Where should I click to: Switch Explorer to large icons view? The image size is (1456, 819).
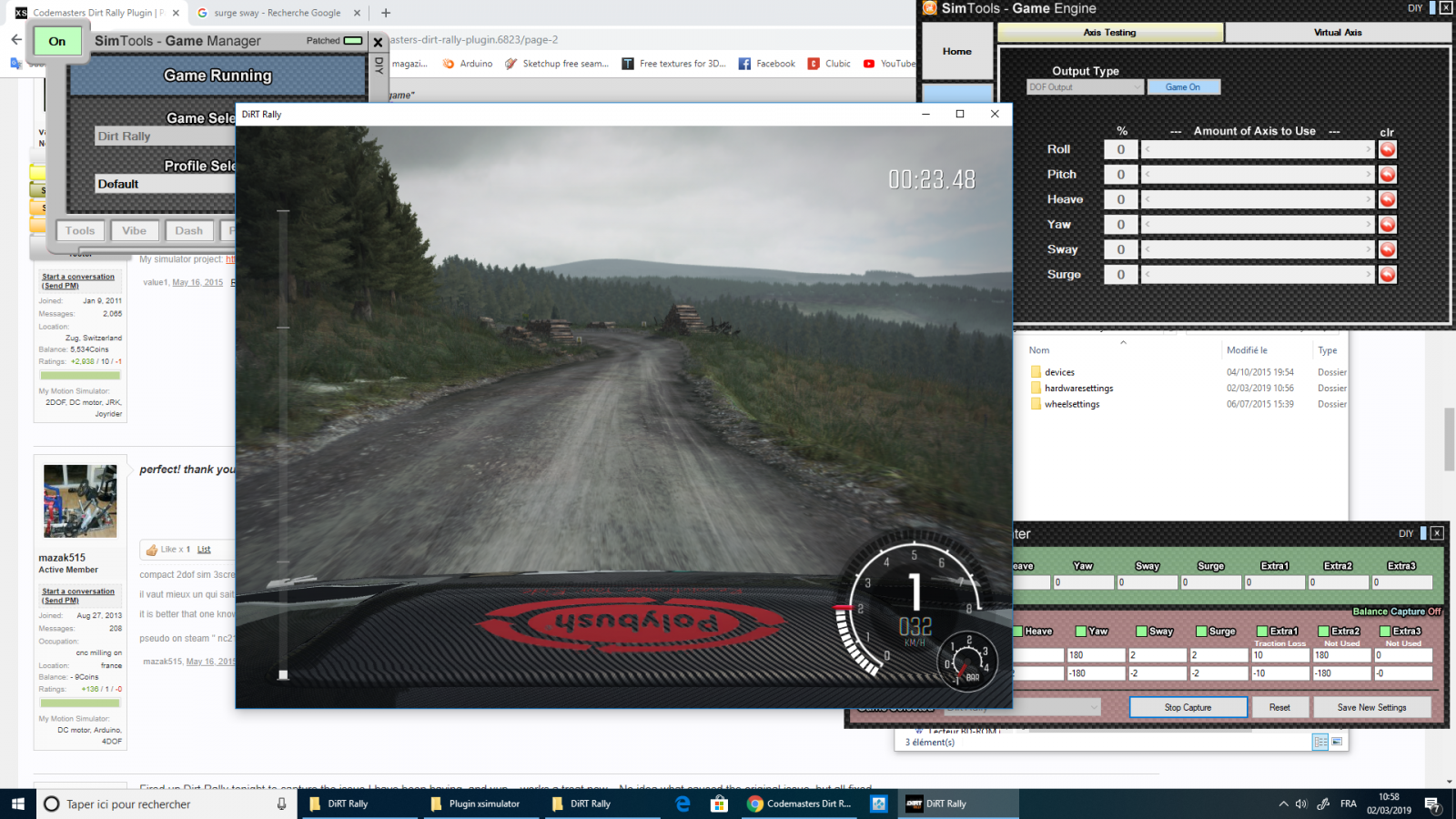pos(1337,742)
